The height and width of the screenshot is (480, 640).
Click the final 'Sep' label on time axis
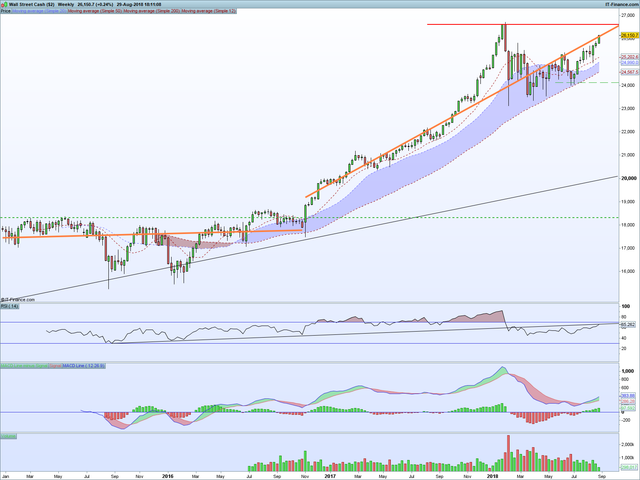[602, 476]
